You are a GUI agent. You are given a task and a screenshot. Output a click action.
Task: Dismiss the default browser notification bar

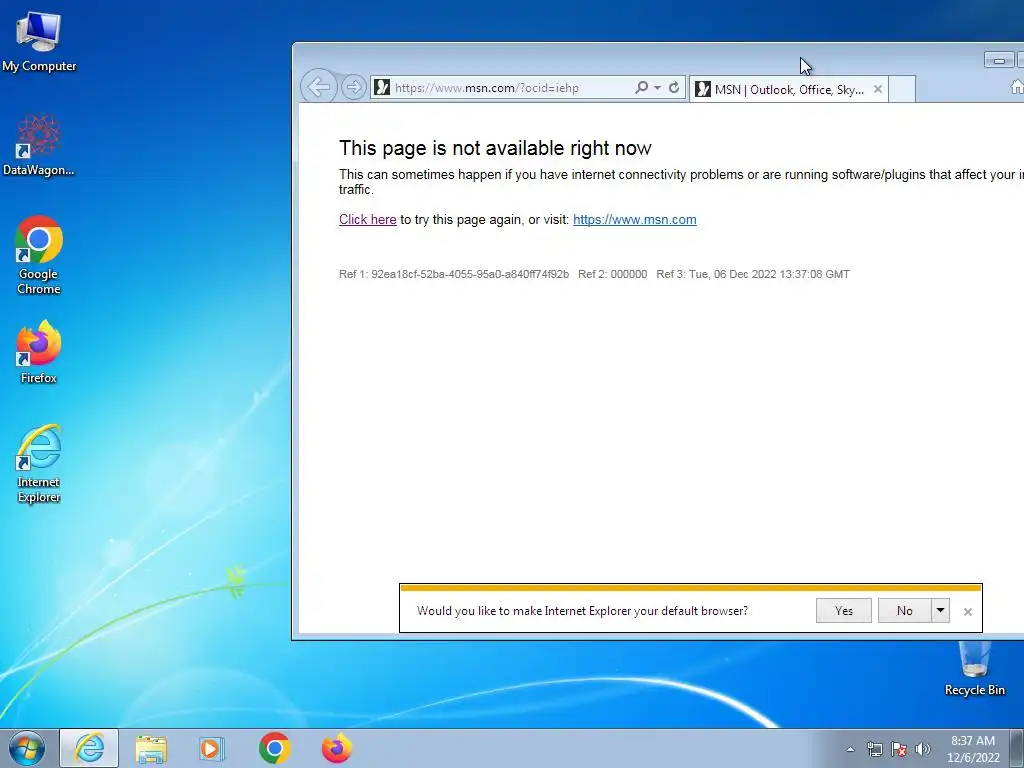(968, 612)
